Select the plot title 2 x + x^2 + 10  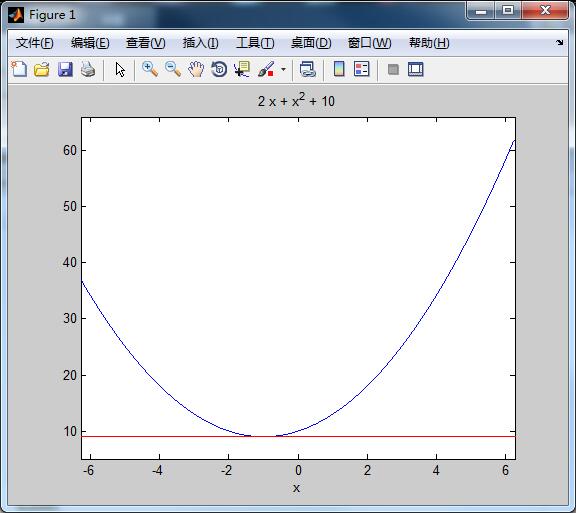(296, 100)
